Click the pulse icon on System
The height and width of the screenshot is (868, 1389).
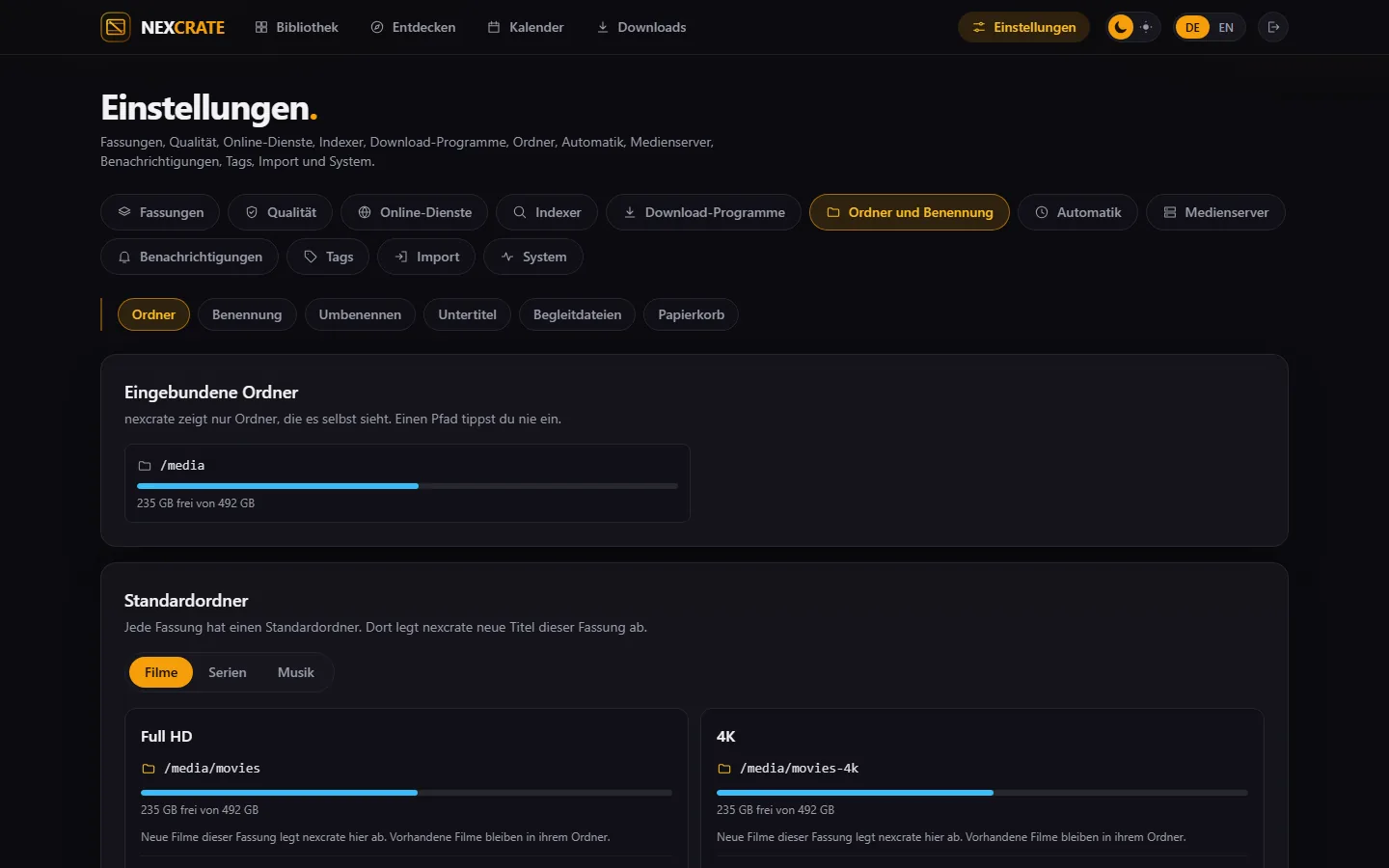(x=507, y=257)
